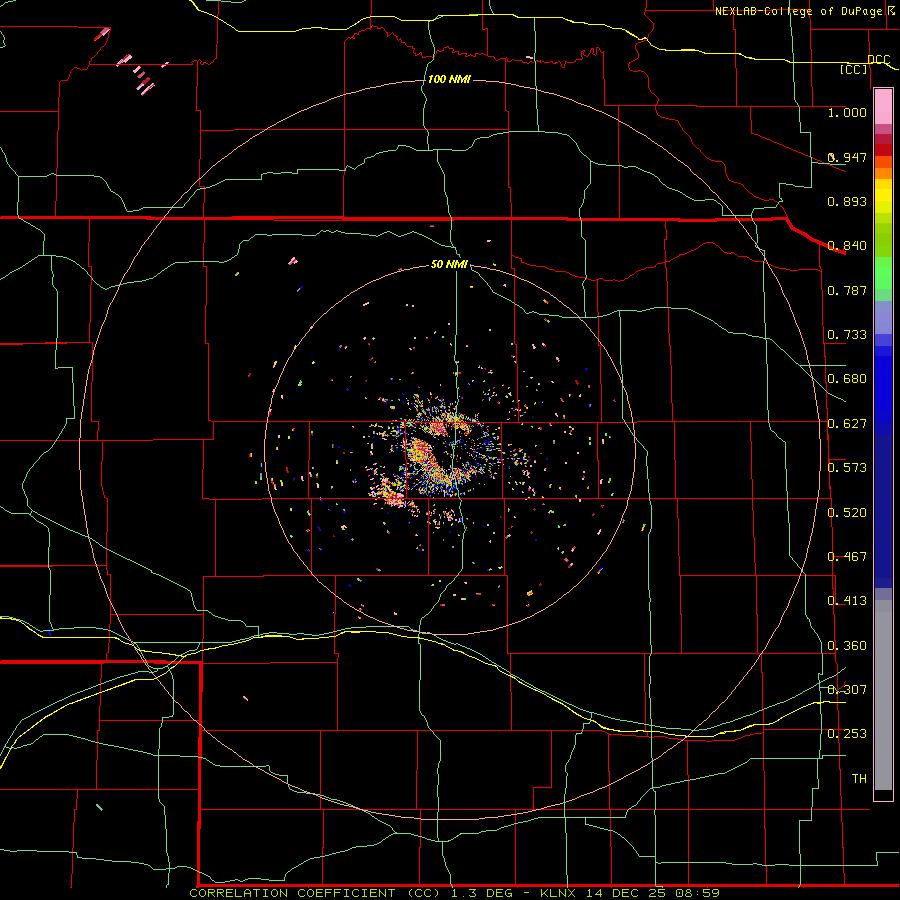Click the CORRELATION COEFFICIENT (CC) caption text
Image resolution: width=900 pixels, height=900 pixels.
(316, 893)
